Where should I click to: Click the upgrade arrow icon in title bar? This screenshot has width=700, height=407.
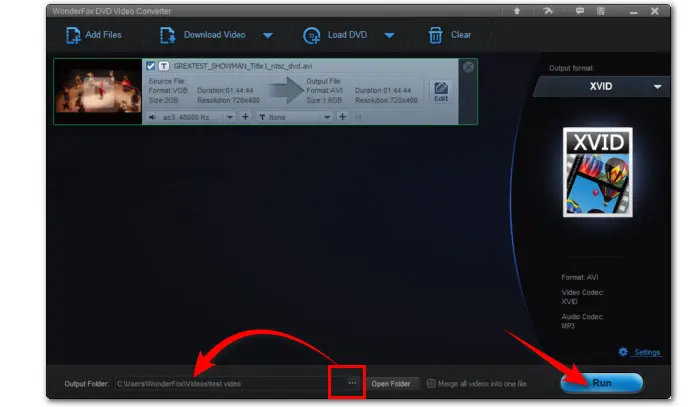coord(517,11)
